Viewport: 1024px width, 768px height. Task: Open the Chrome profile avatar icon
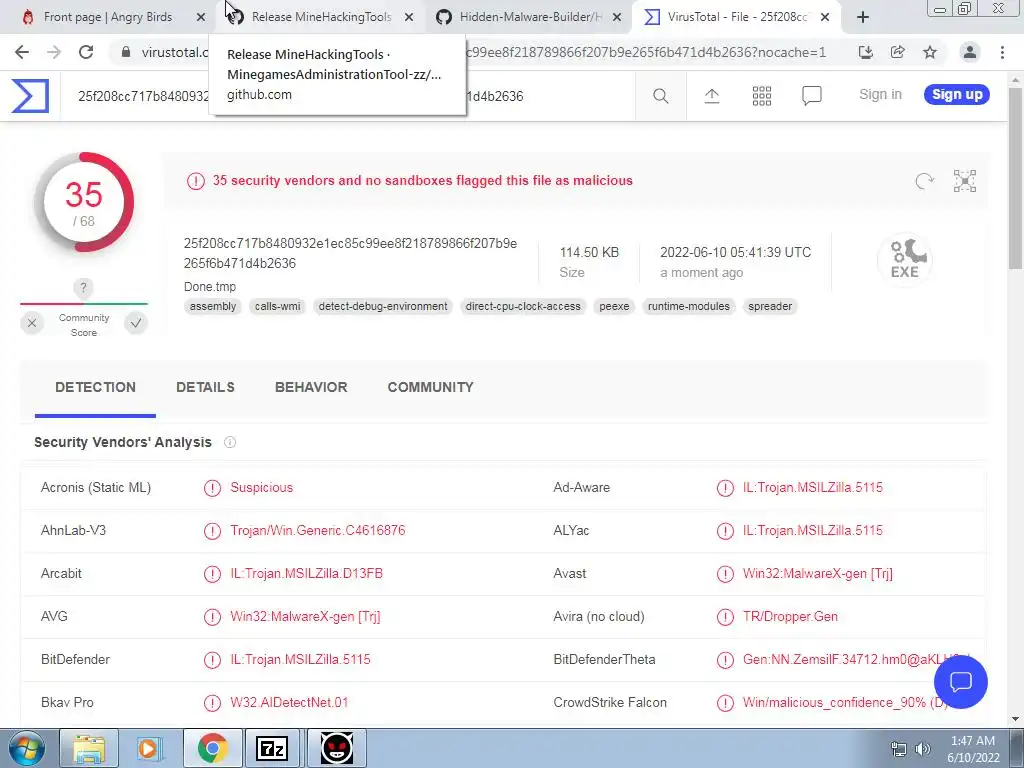click(970, 52)
